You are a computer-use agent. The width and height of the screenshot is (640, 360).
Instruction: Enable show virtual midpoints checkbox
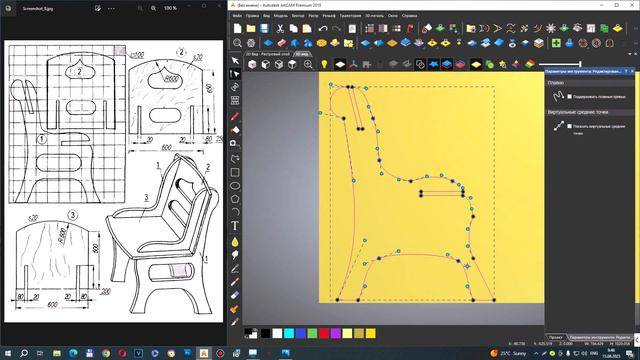(569, 126)
